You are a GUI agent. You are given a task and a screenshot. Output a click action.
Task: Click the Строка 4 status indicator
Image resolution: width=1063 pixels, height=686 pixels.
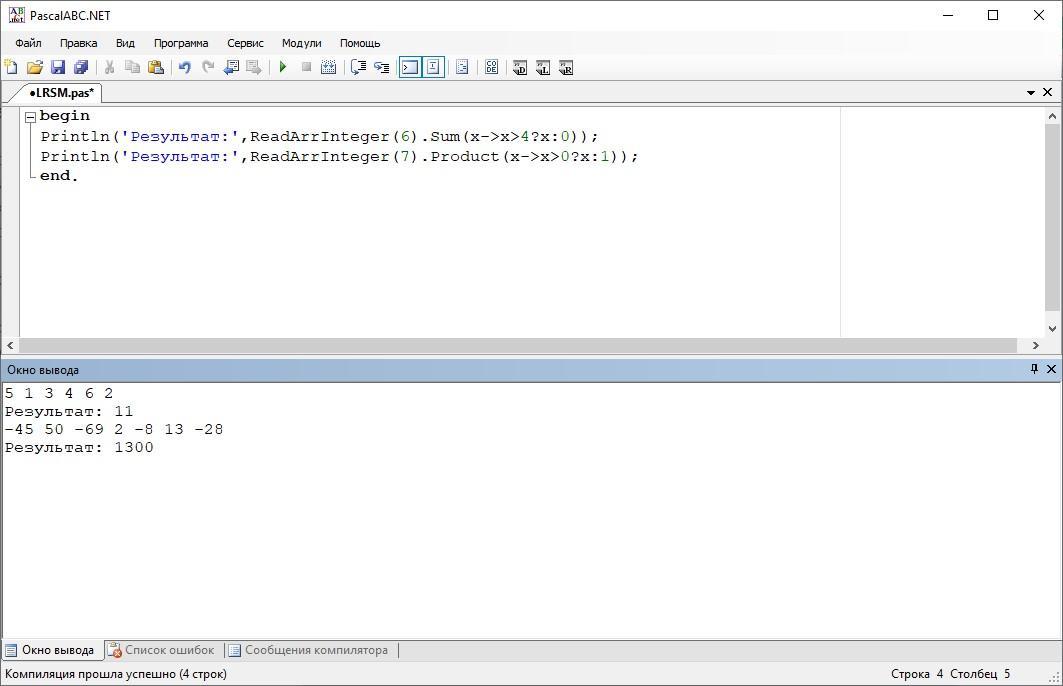pos(917,674)
